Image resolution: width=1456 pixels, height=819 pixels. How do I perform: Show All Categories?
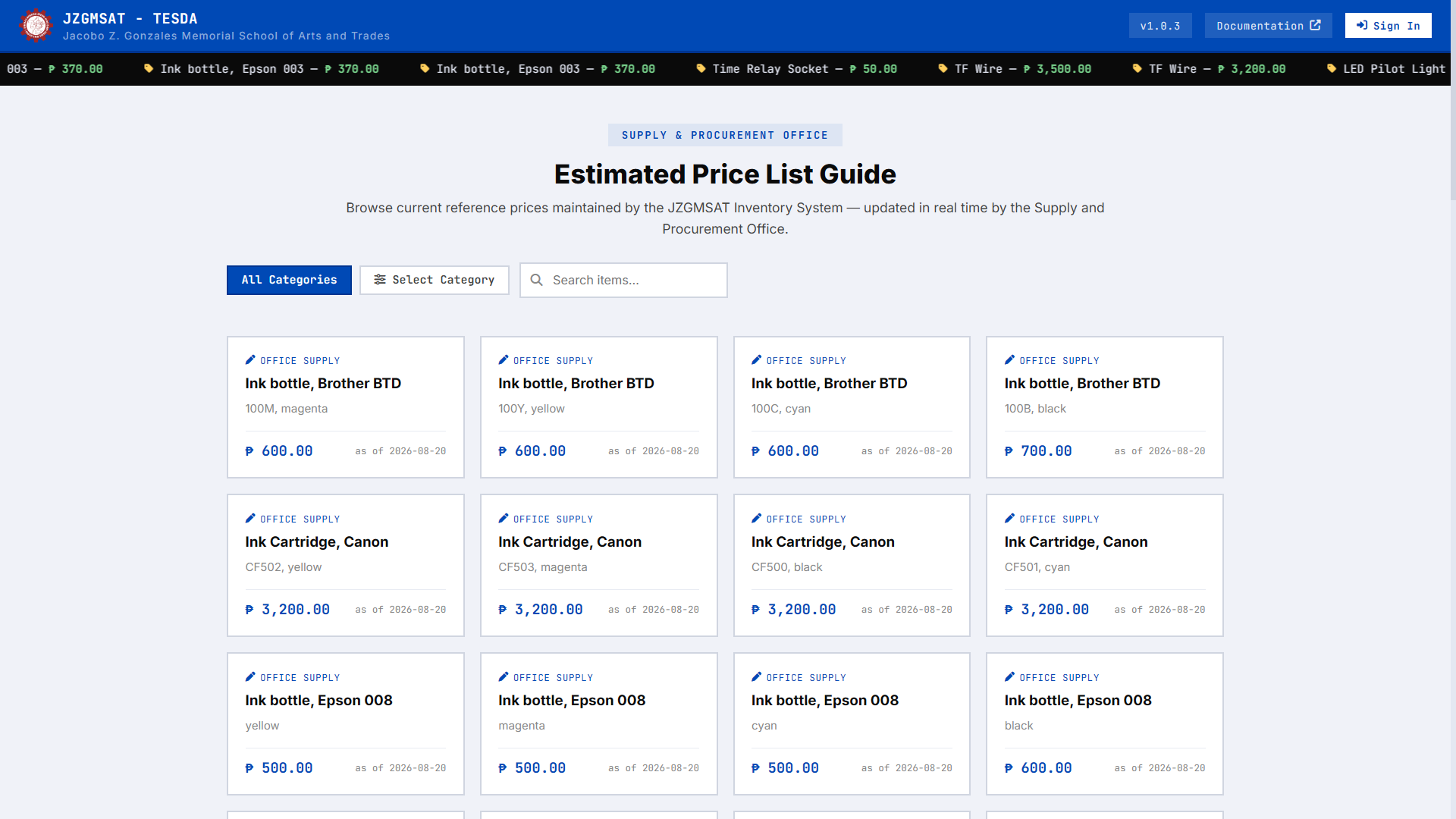(x=289, y=280)
